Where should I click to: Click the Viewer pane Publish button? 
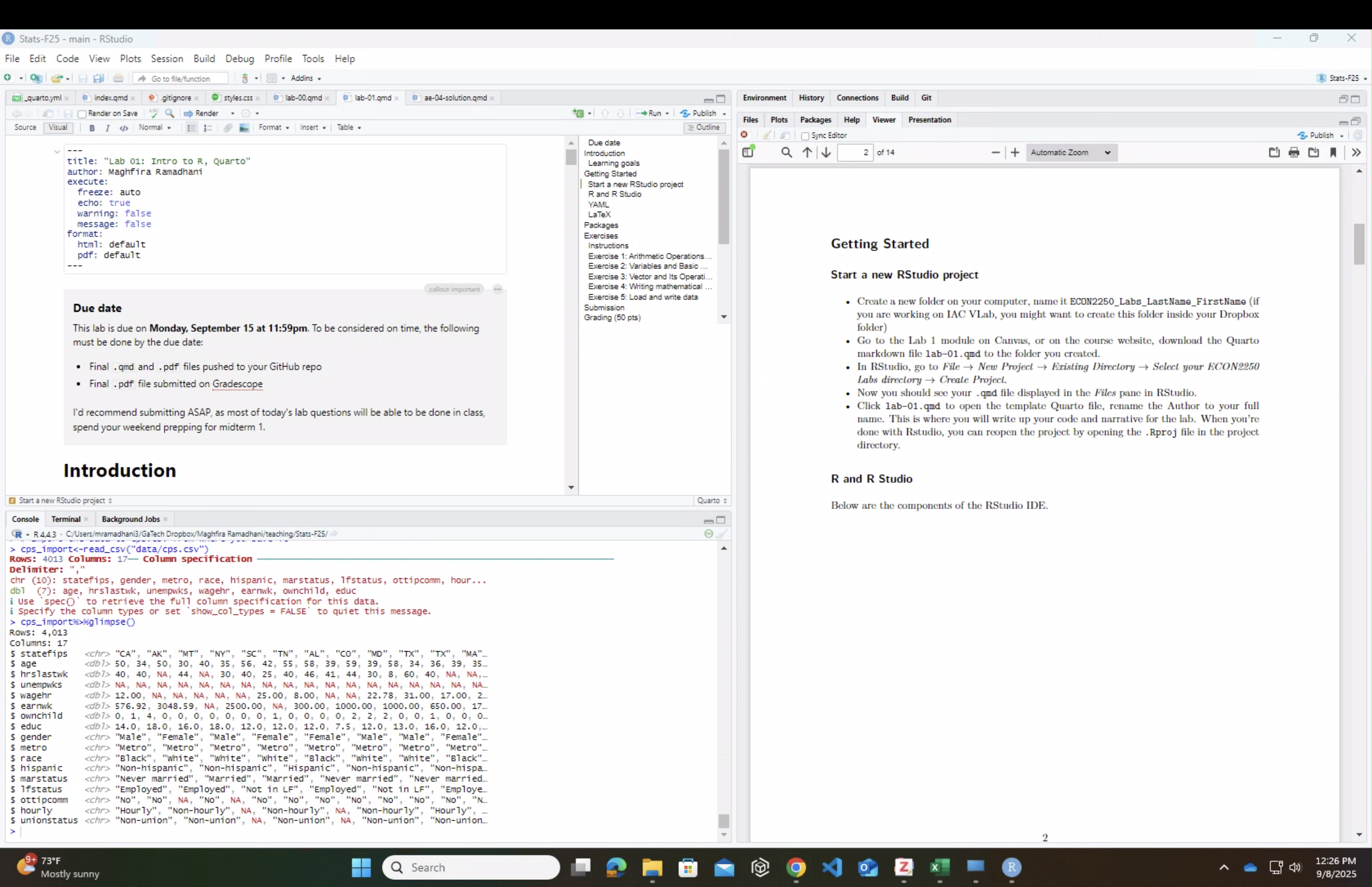(x=1316, y=135)
